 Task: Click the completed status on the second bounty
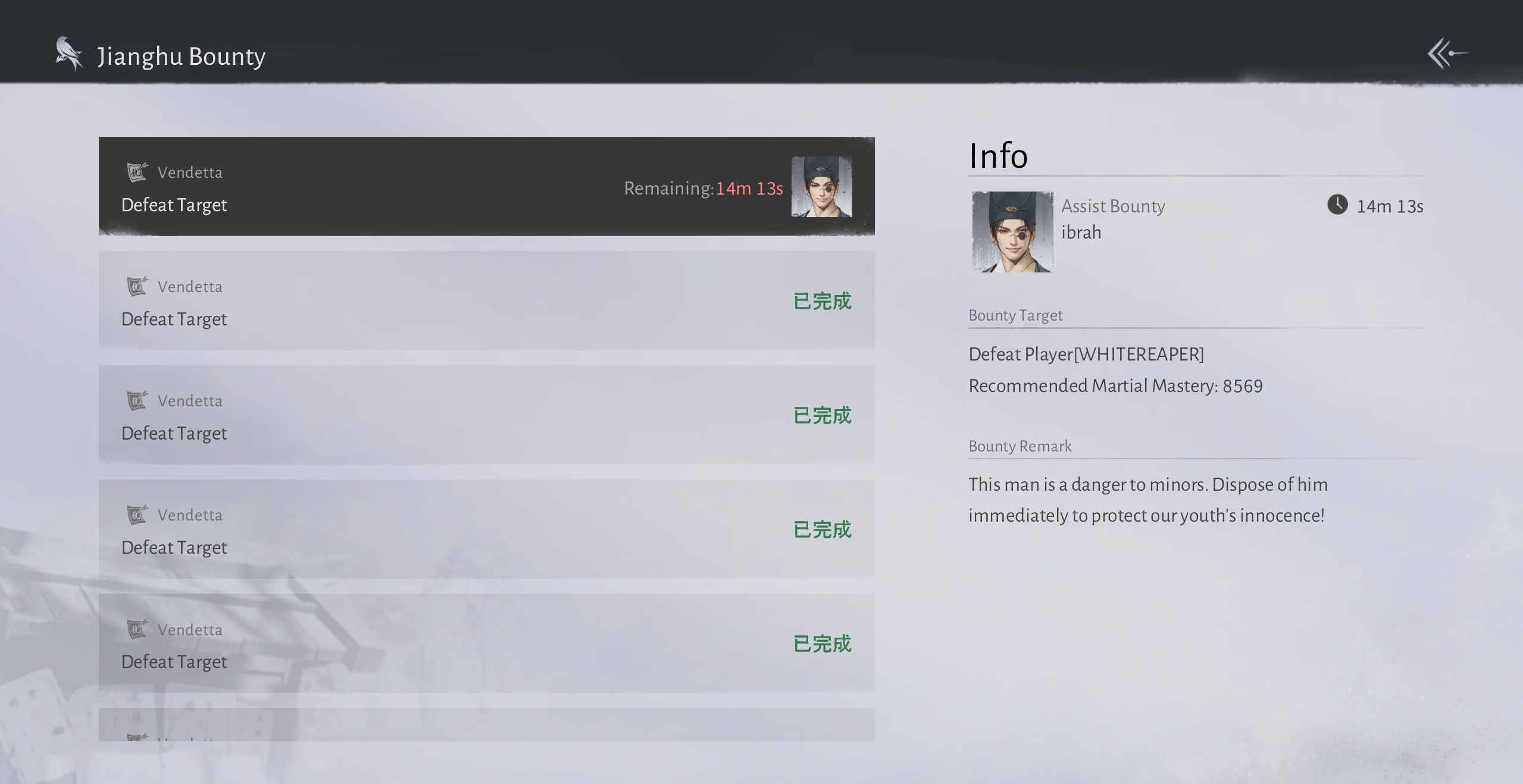823,301
